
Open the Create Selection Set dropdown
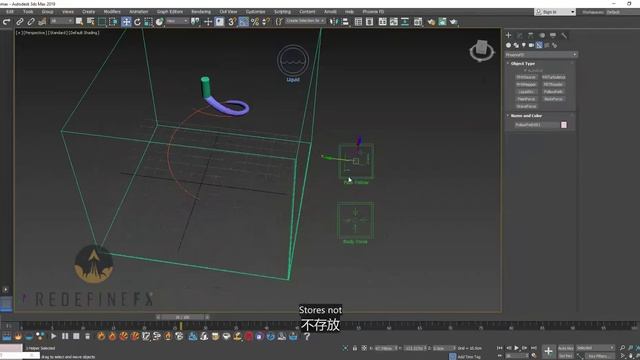[x=304, y=21]
